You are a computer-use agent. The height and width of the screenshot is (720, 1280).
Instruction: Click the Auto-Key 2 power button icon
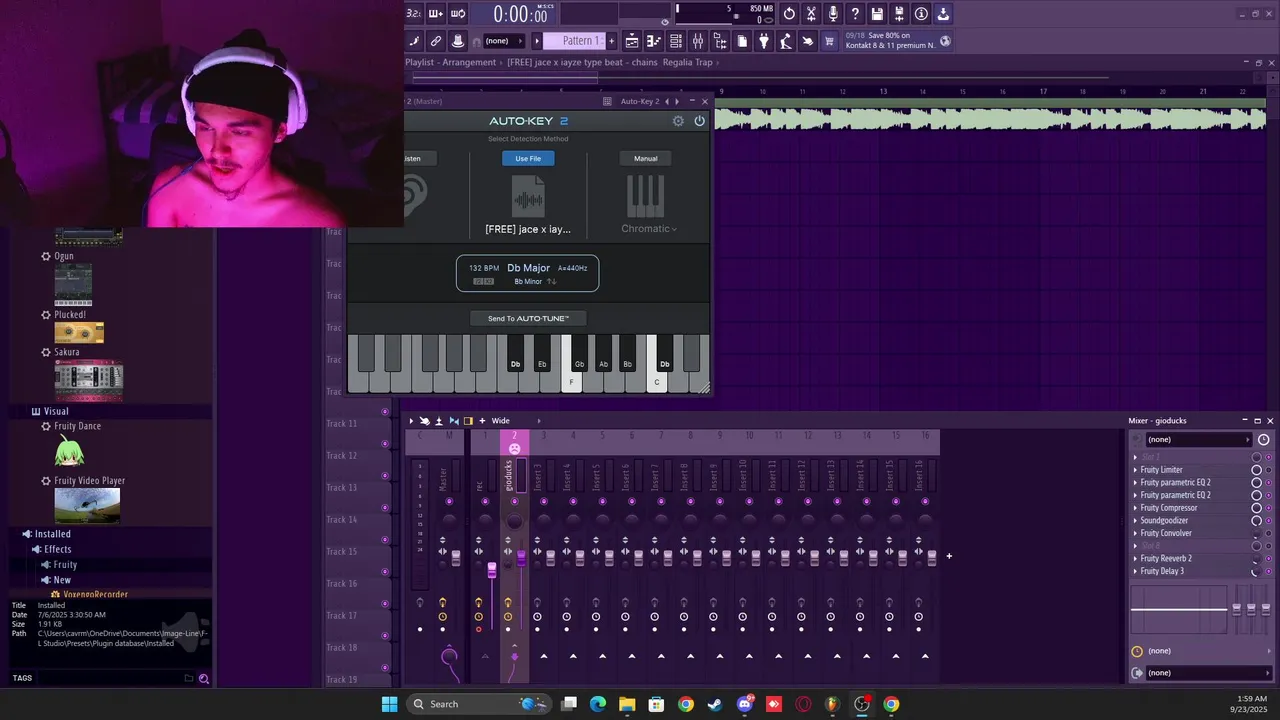coord(699,121)
